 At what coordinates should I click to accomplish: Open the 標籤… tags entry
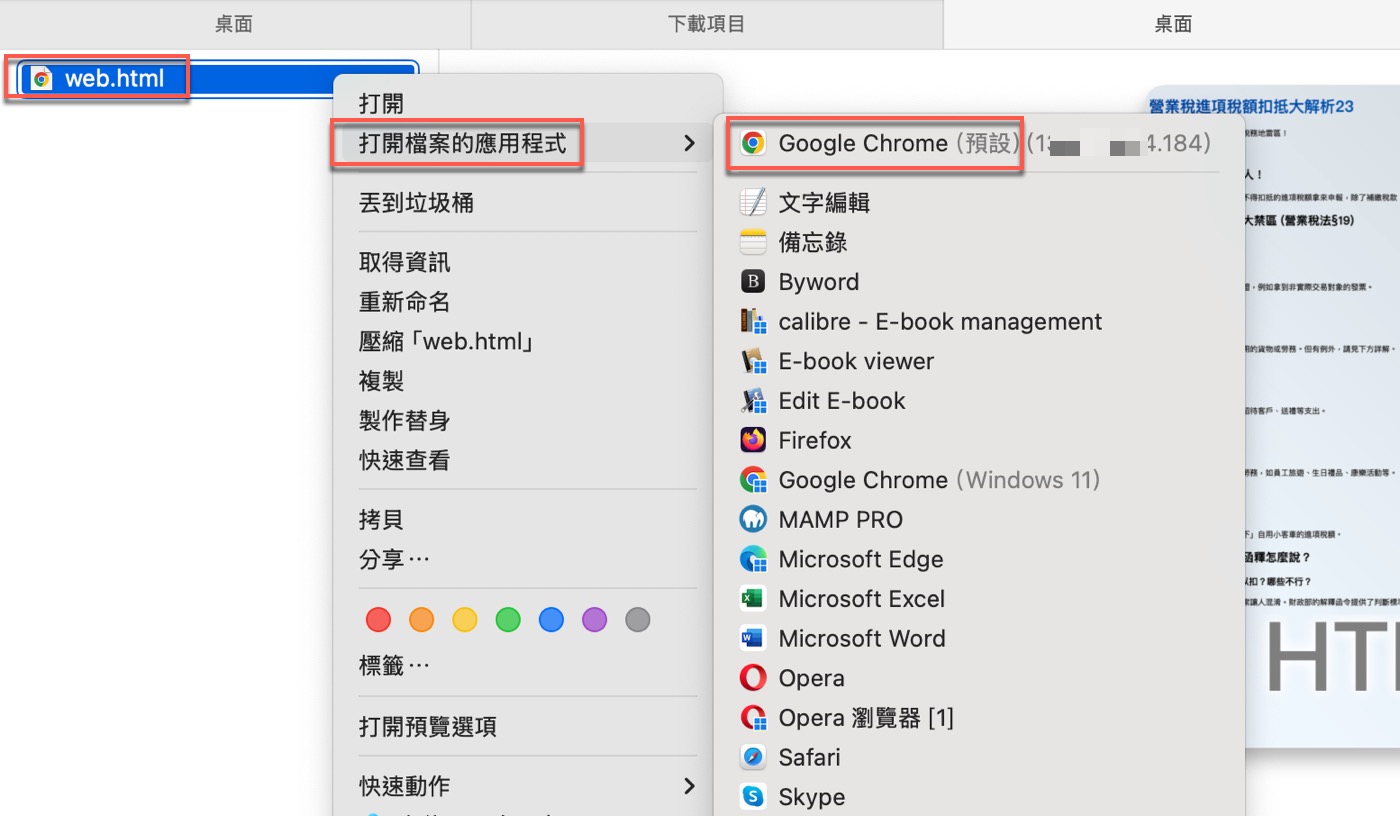pos(394,665)
